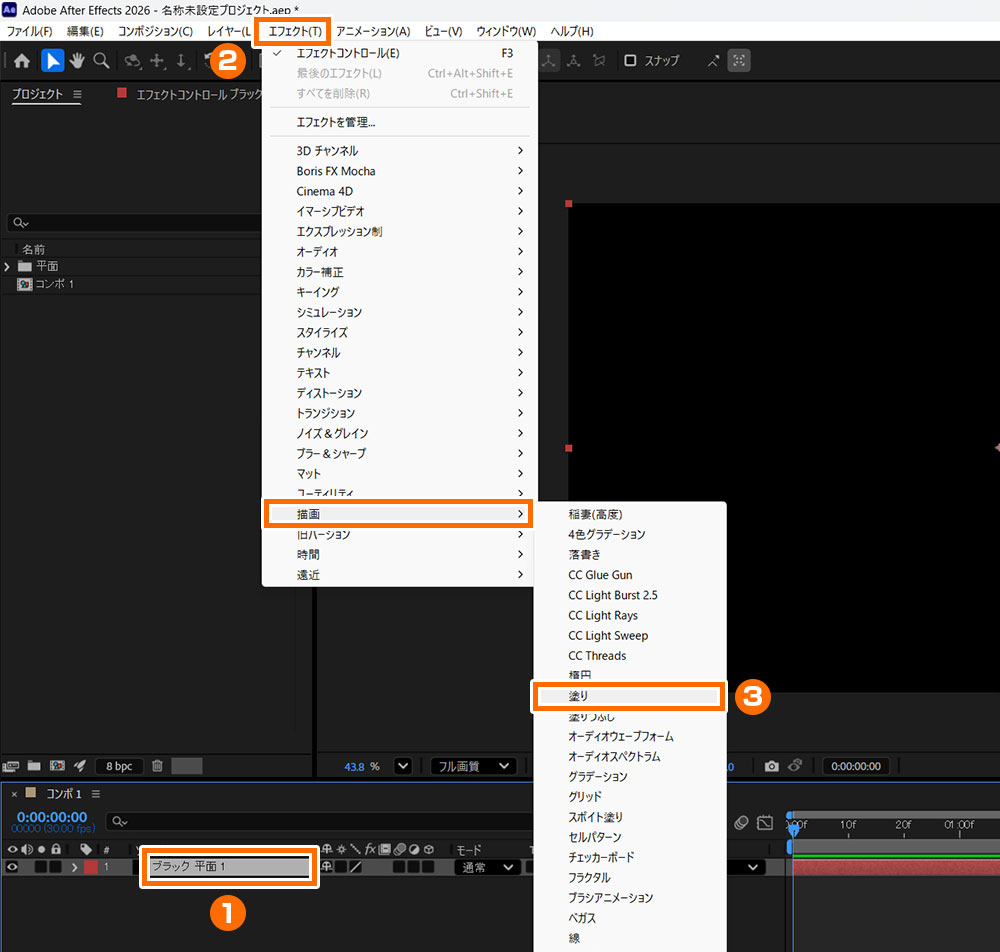Click the trash icon in the Project panel
This screenshot has width=1000, height=952.
157,766
